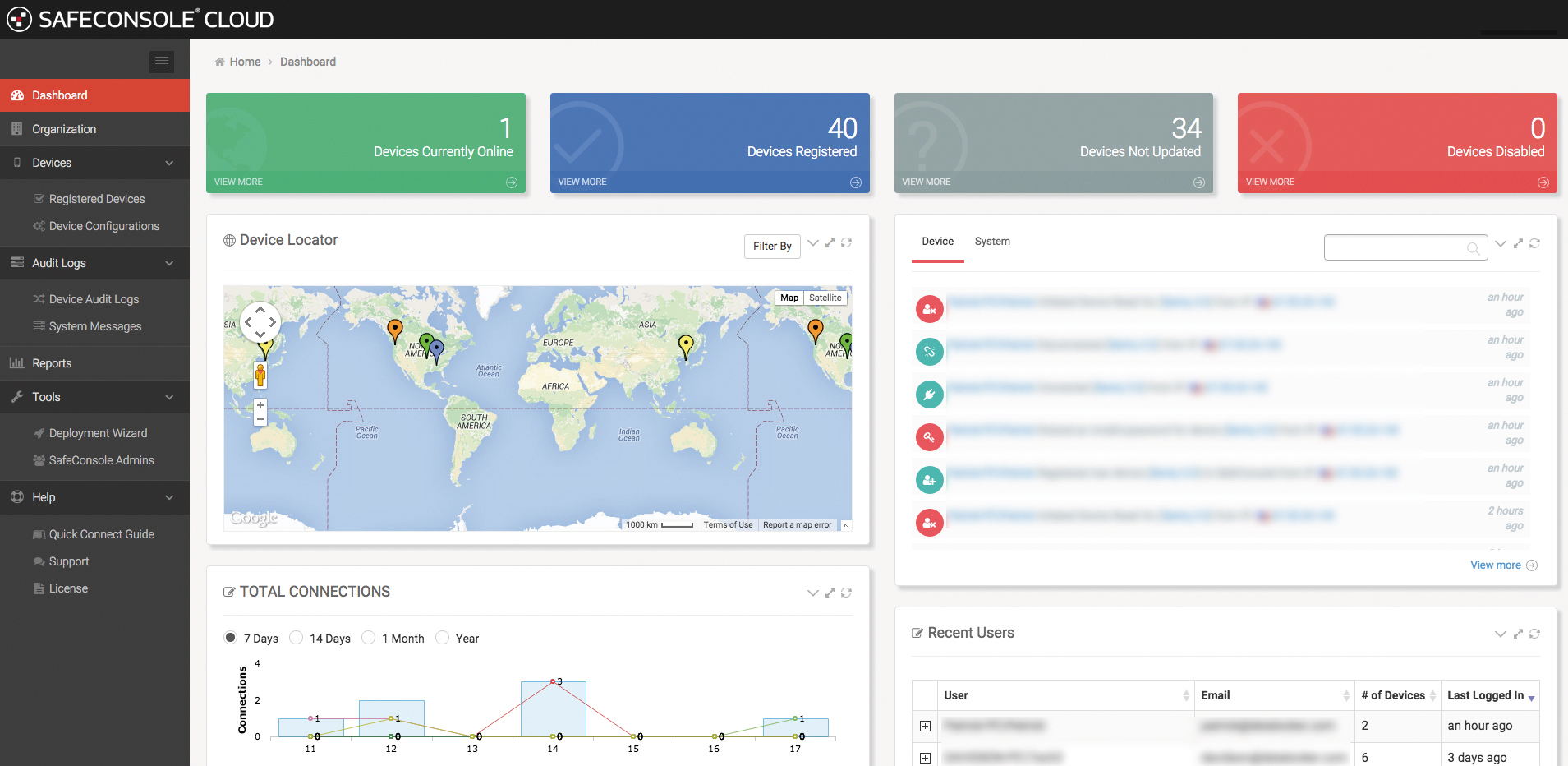1568x766 pixels.
Task: Select the 1 Month radio button
Action: pos(369,638)
